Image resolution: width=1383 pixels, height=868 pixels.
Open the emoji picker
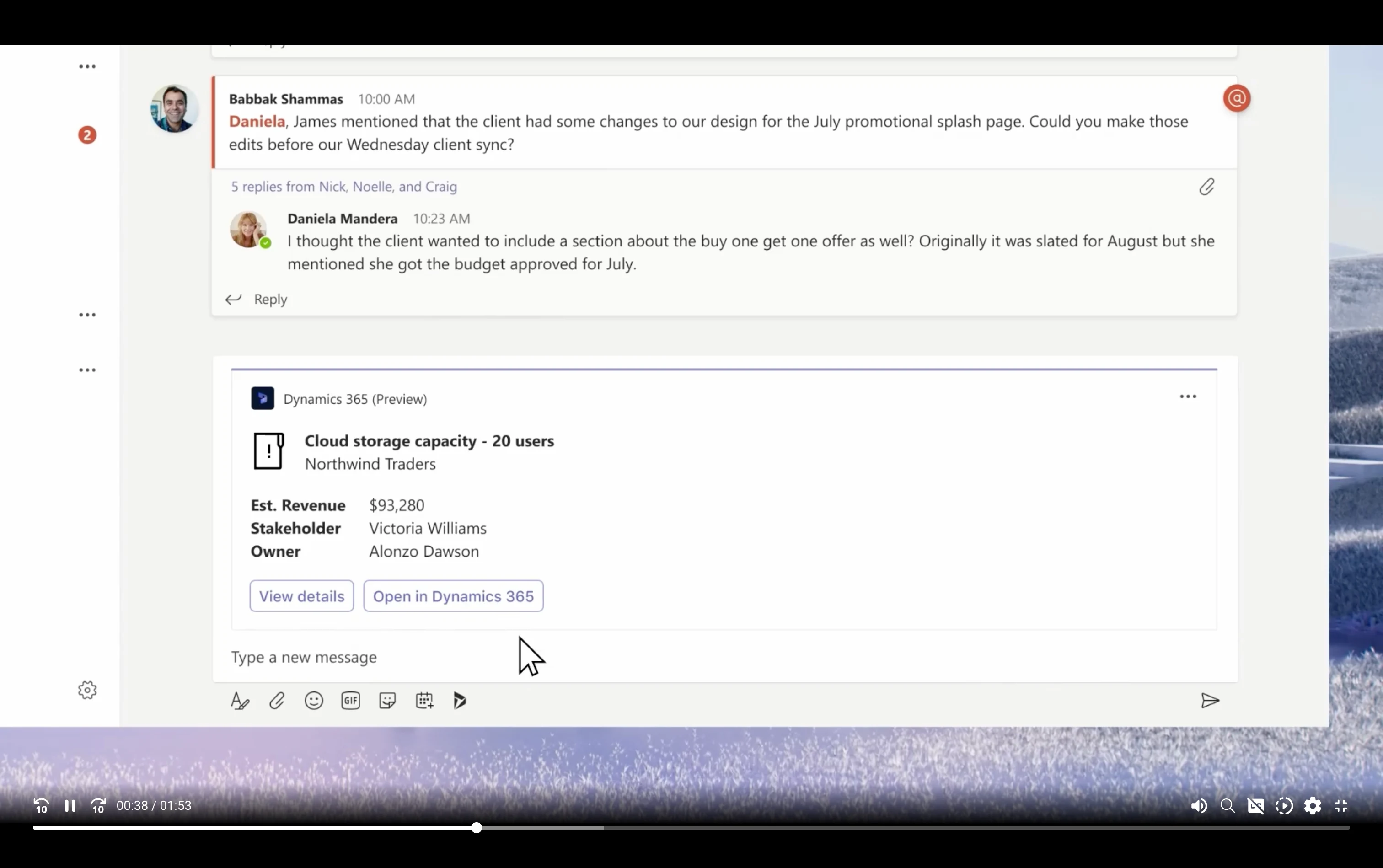[x=313, y=701]
